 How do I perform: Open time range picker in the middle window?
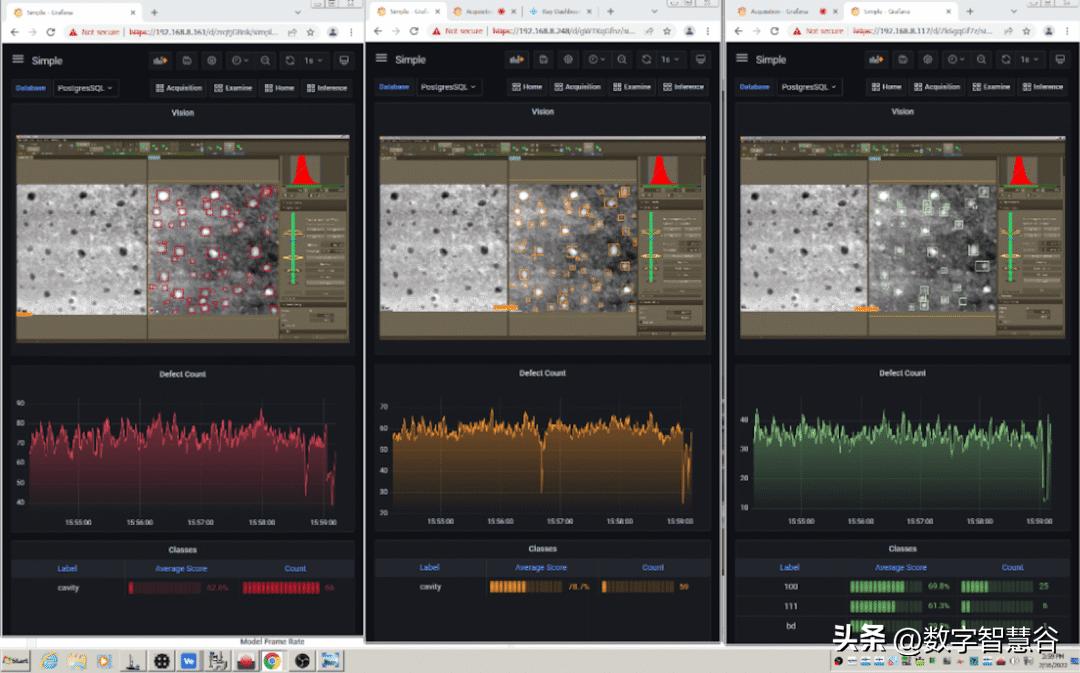coord(596,59)
